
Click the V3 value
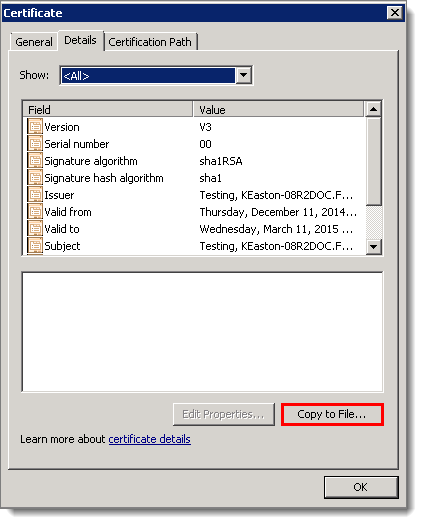(x=205, y=127)
